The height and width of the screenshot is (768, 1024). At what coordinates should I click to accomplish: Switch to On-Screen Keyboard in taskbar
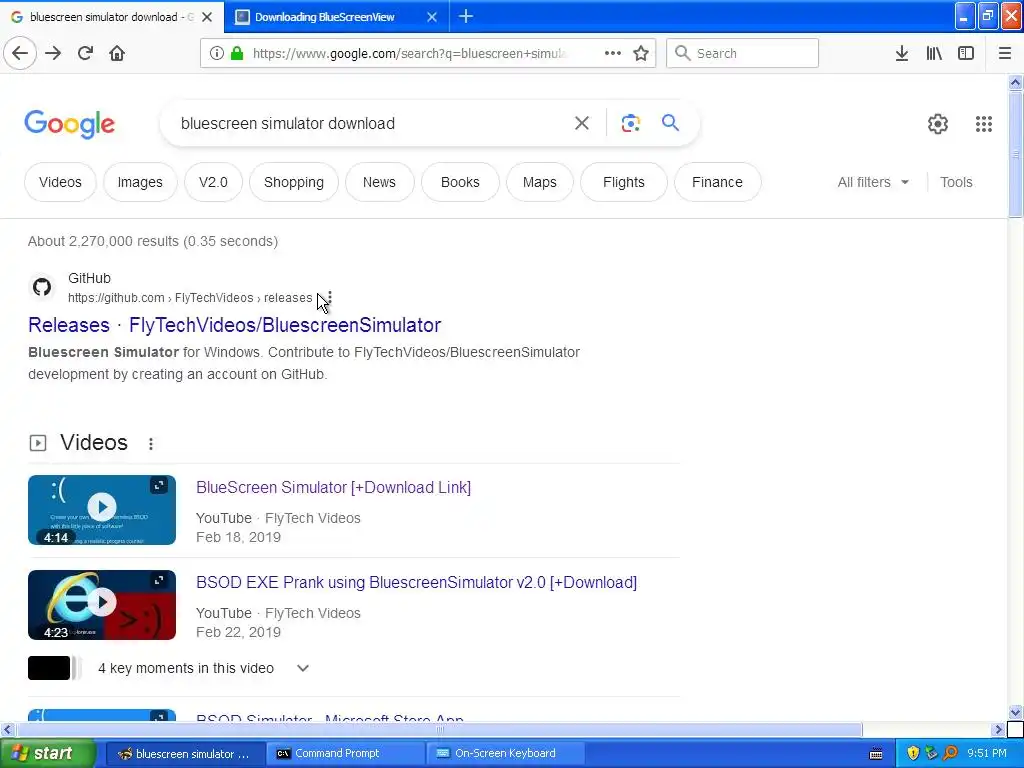(x=505, y=754)
